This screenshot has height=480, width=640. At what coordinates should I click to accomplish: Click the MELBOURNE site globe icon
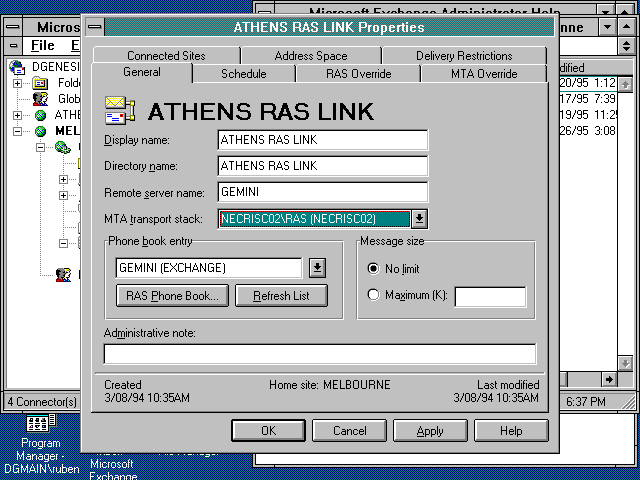[x=40, y=131]
